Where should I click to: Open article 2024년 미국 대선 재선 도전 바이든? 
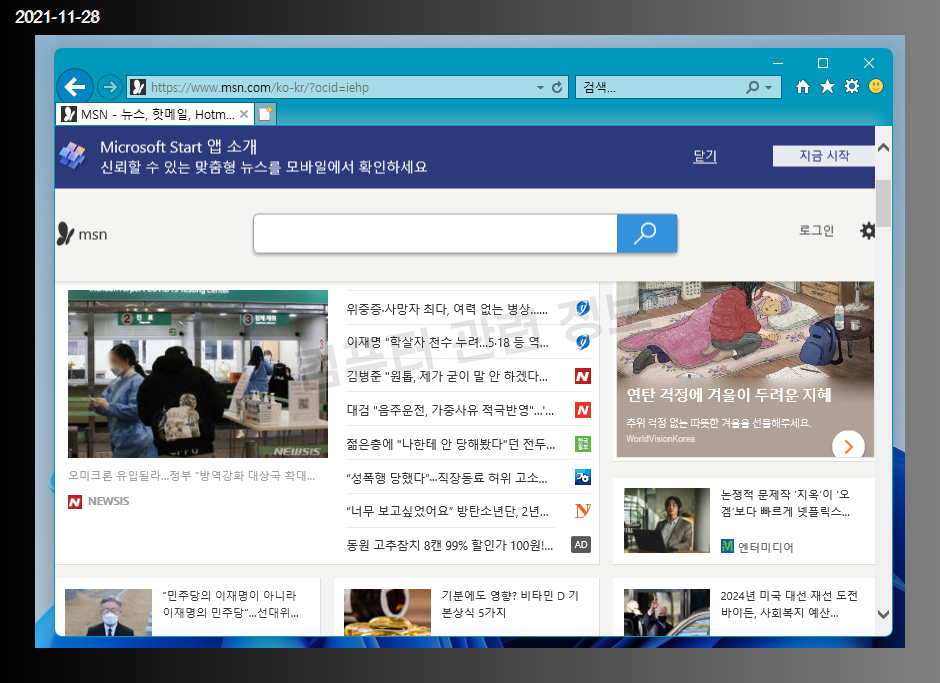[x=789, y=604]
